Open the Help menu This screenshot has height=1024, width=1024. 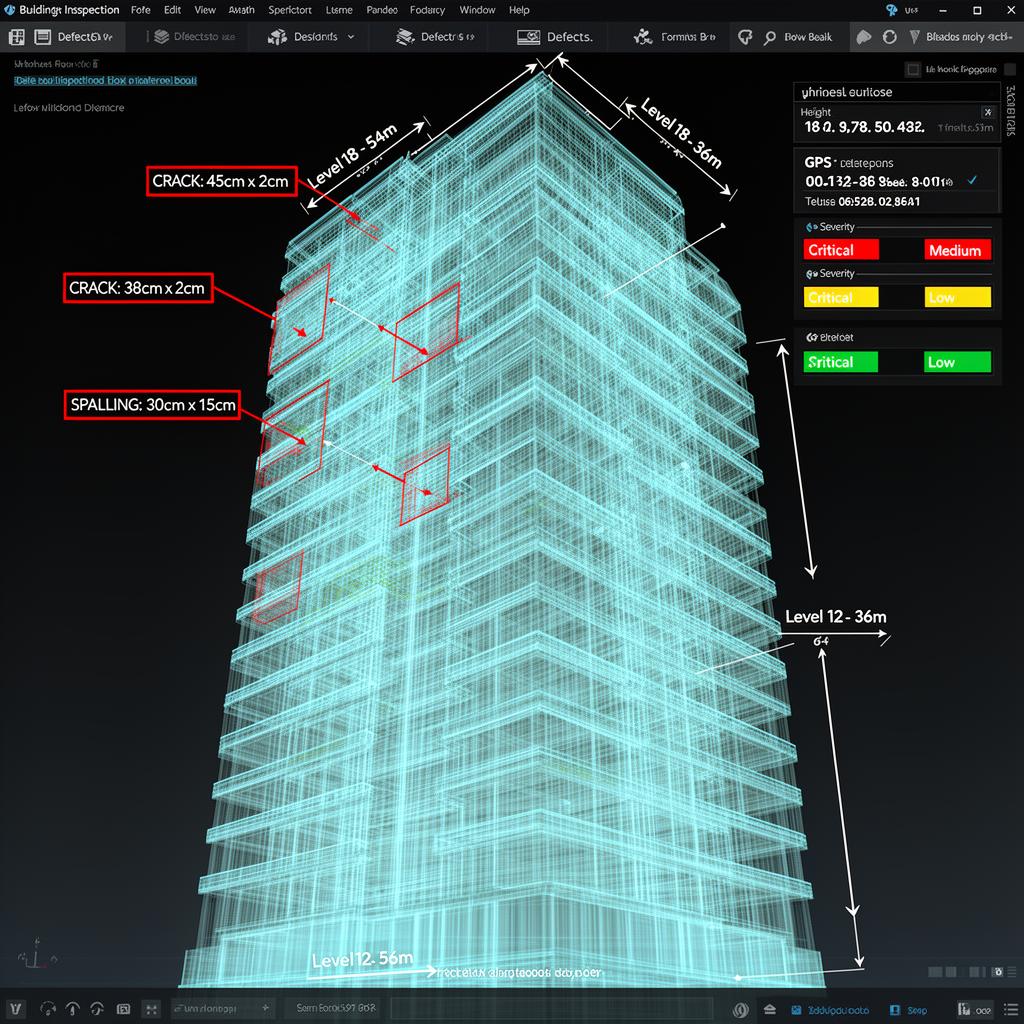(x=519, y=10)
